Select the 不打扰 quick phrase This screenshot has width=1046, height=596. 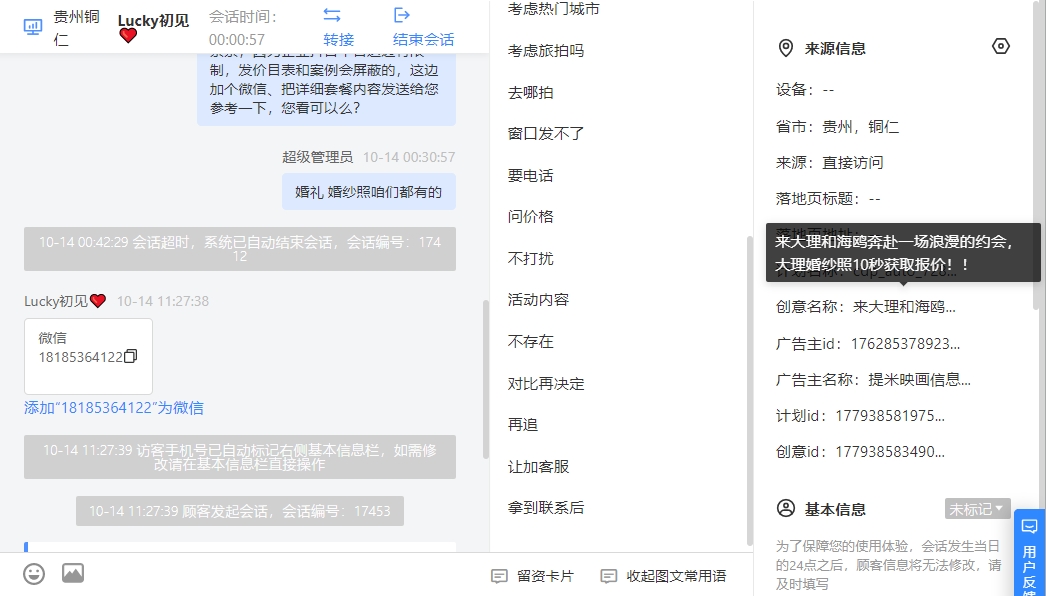pos(530,258)
